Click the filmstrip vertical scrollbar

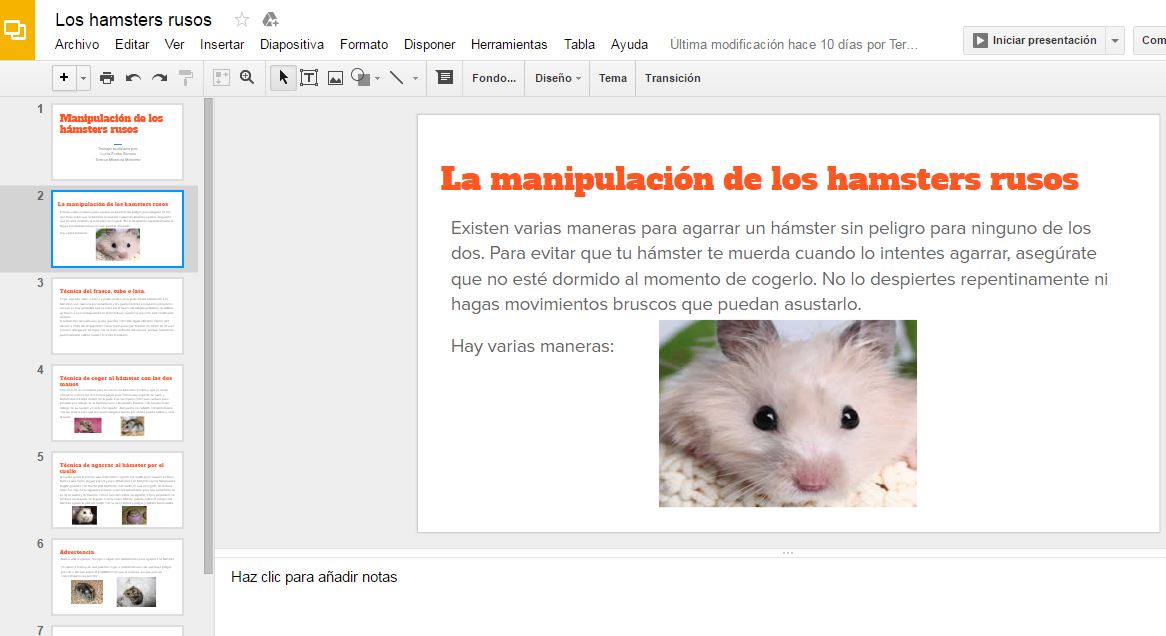click(208, 335)
